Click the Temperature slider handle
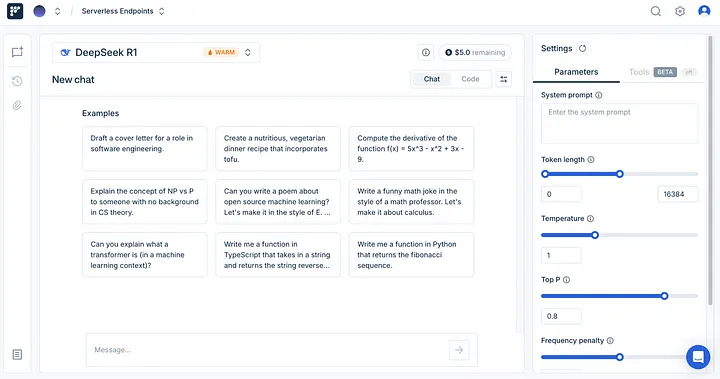The height and width of the screenshot is (379, 720). click(595, 235)
